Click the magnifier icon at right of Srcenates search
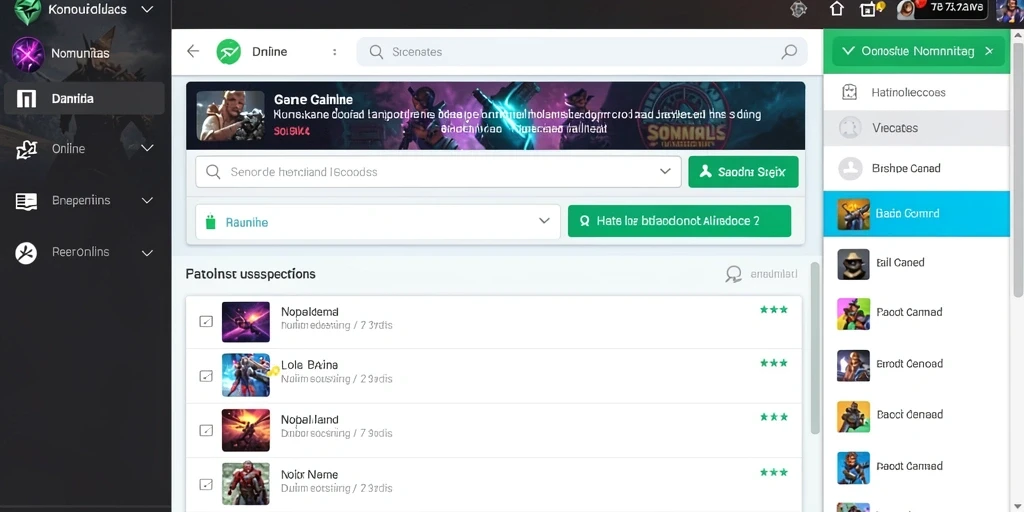Viewport: 1024px width, 512px height. point(789,52)
